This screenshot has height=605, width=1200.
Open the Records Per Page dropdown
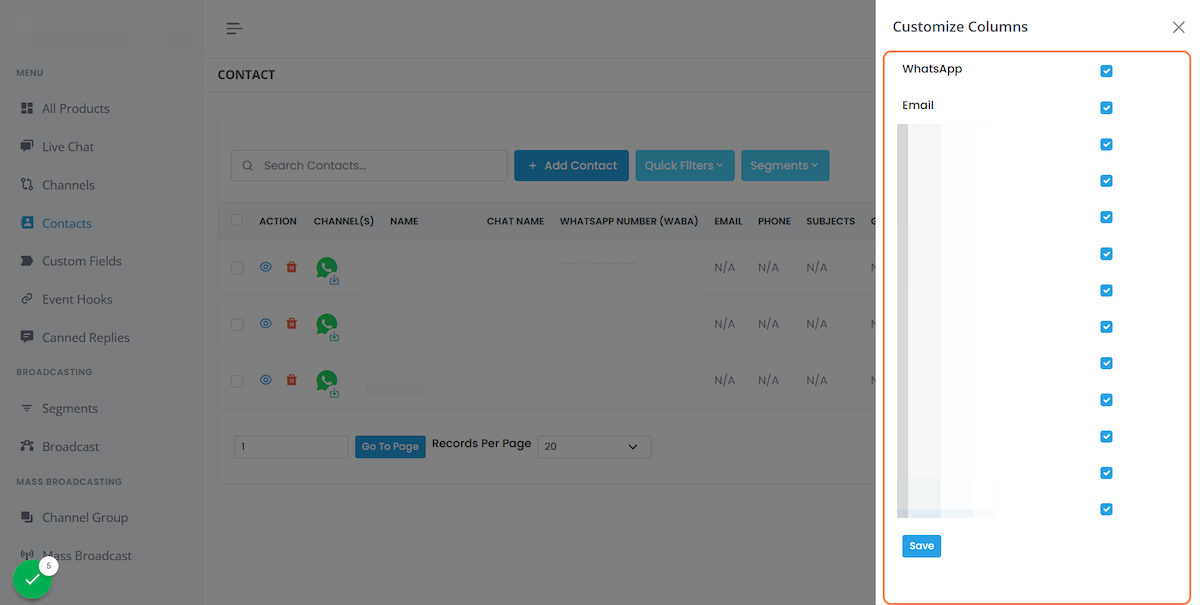[x=594, y=446]
